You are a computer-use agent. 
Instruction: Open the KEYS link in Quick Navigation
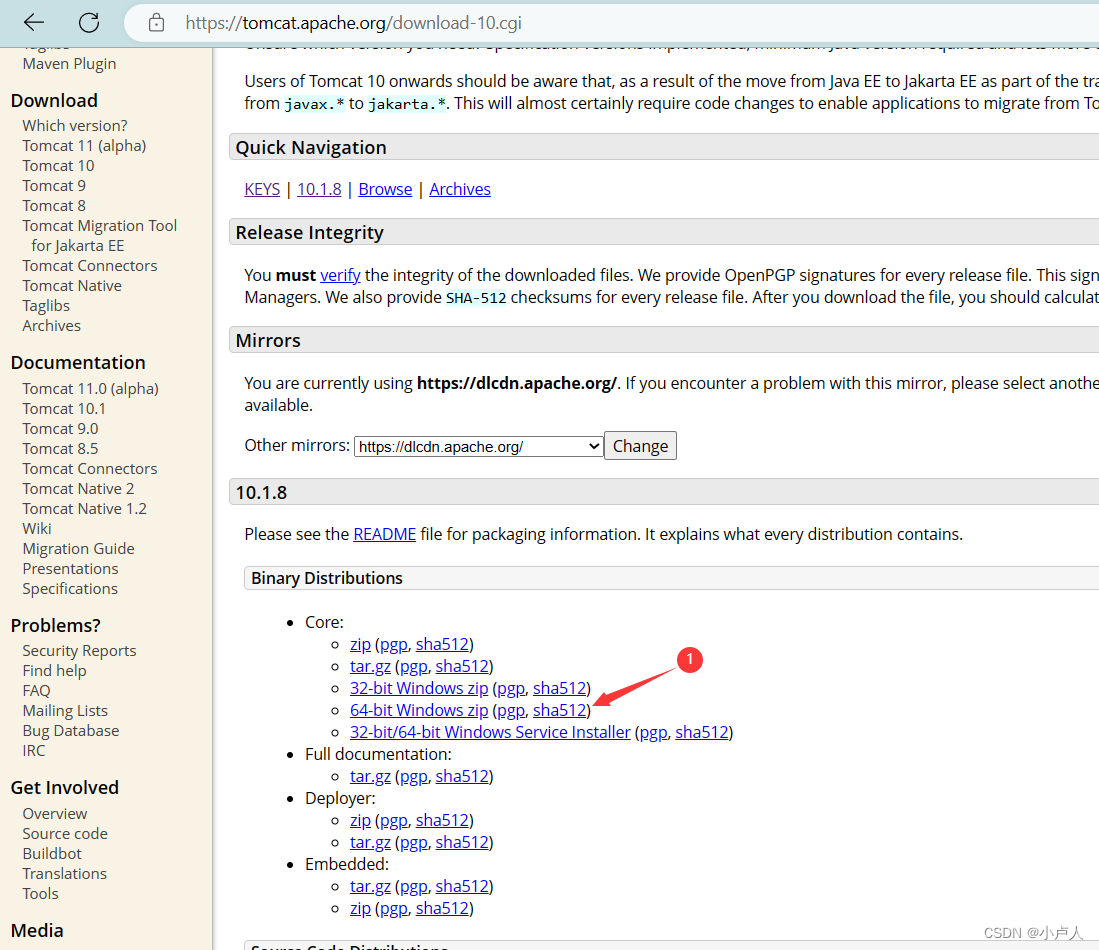click(261, 189)
